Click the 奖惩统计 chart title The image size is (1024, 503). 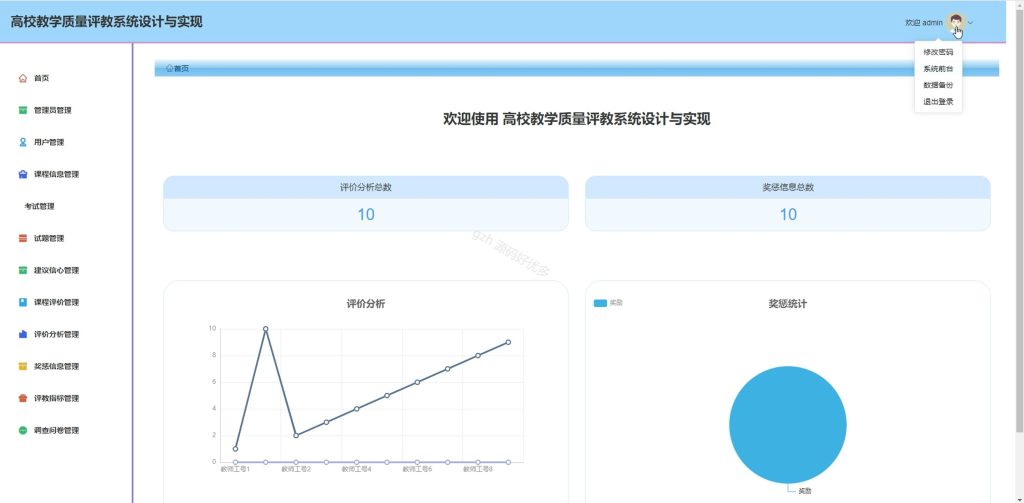coord(788,304)
